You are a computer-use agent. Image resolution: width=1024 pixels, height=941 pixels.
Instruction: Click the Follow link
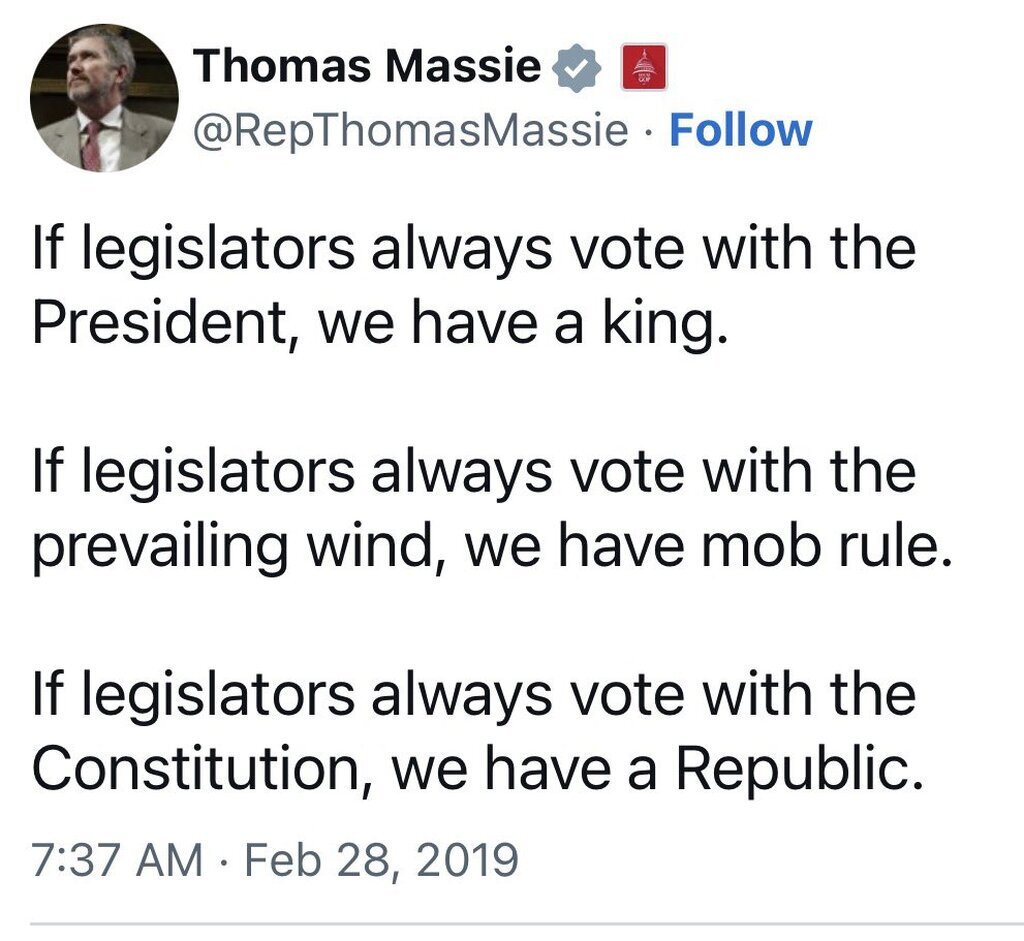pos(740,130)
